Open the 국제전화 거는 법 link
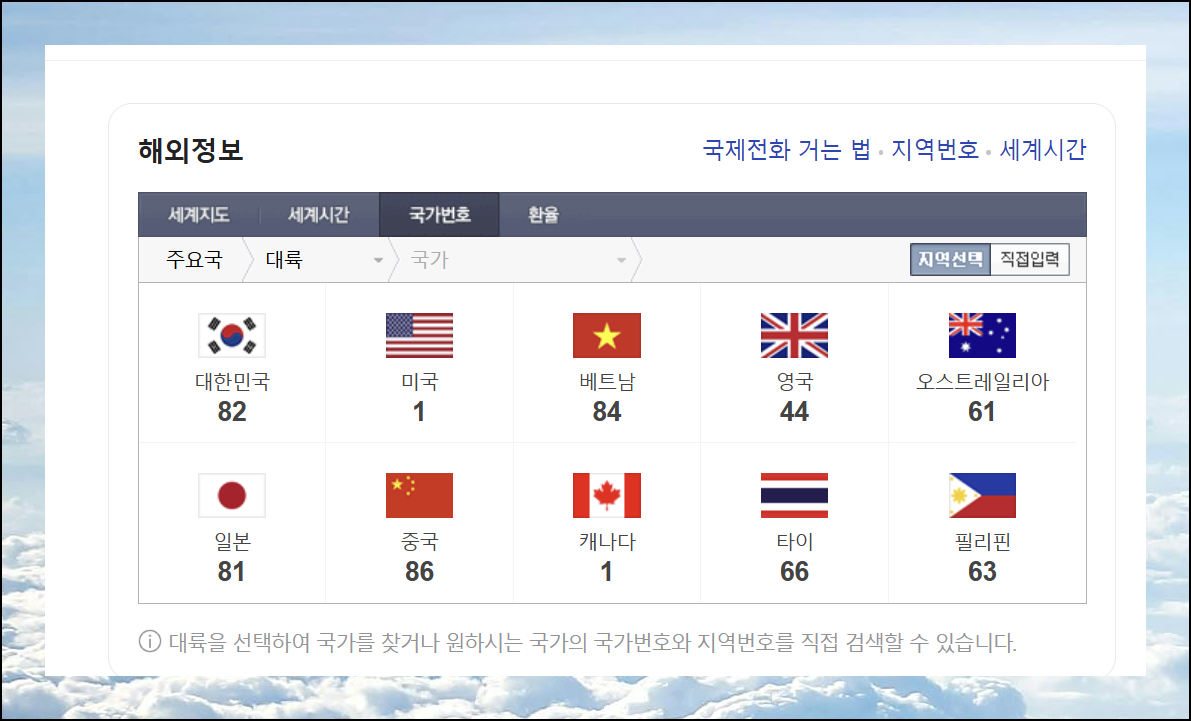 [x=786, y=150]
